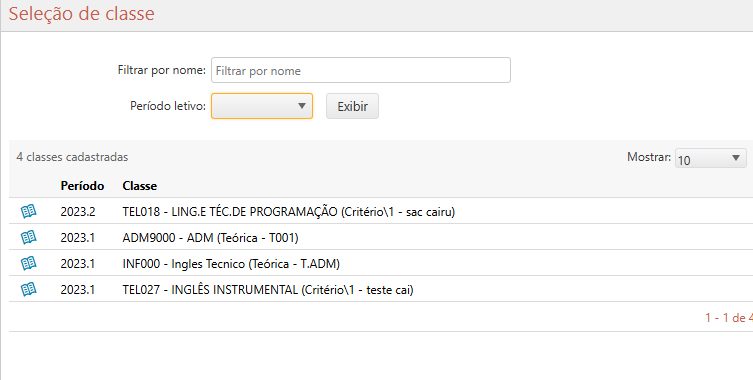Click the Seleção de classe heading
753x380 pixels.
coord(82,13)
